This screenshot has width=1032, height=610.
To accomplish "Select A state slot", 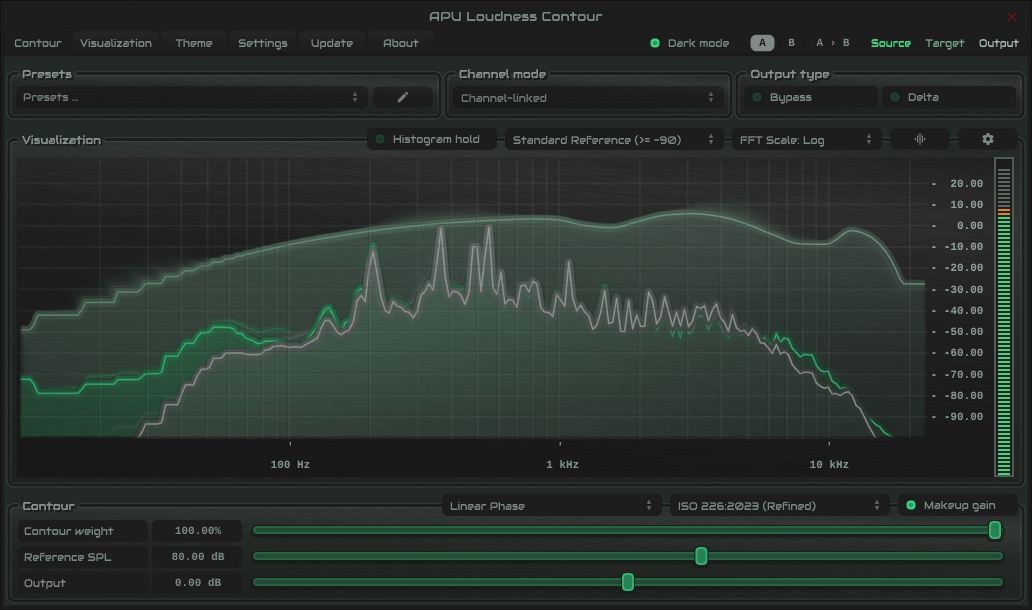I will click(762, 43).
